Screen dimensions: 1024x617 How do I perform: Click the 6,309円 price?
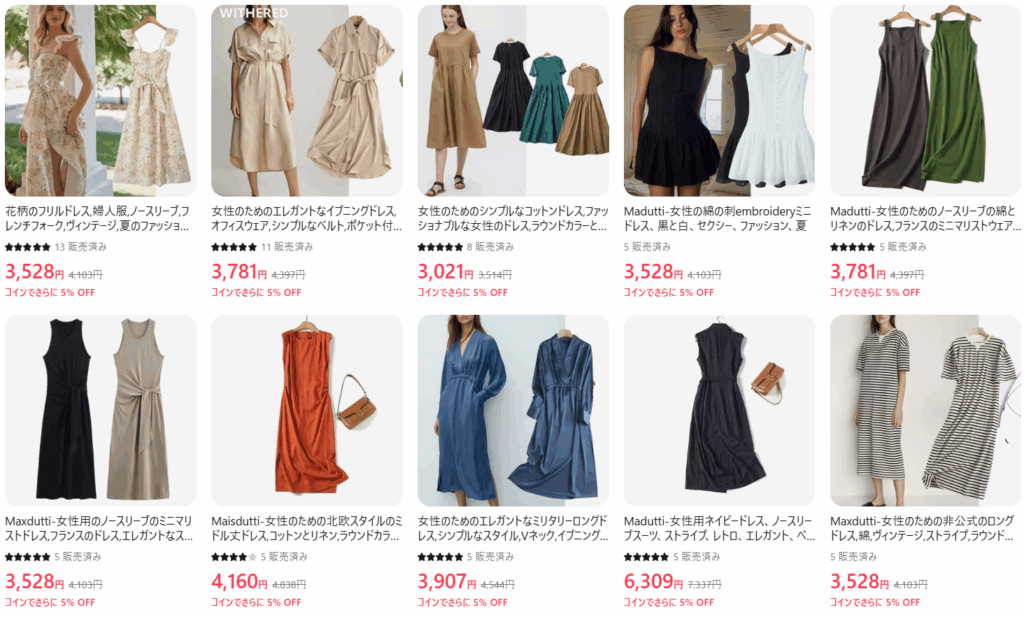(654, 581)
